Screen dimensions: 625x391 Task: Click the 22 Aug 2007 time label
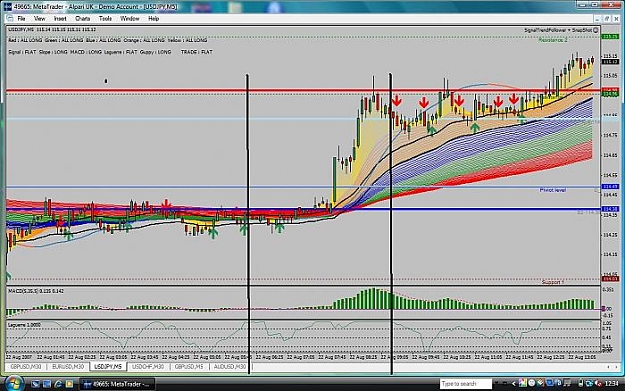[20, 357]
